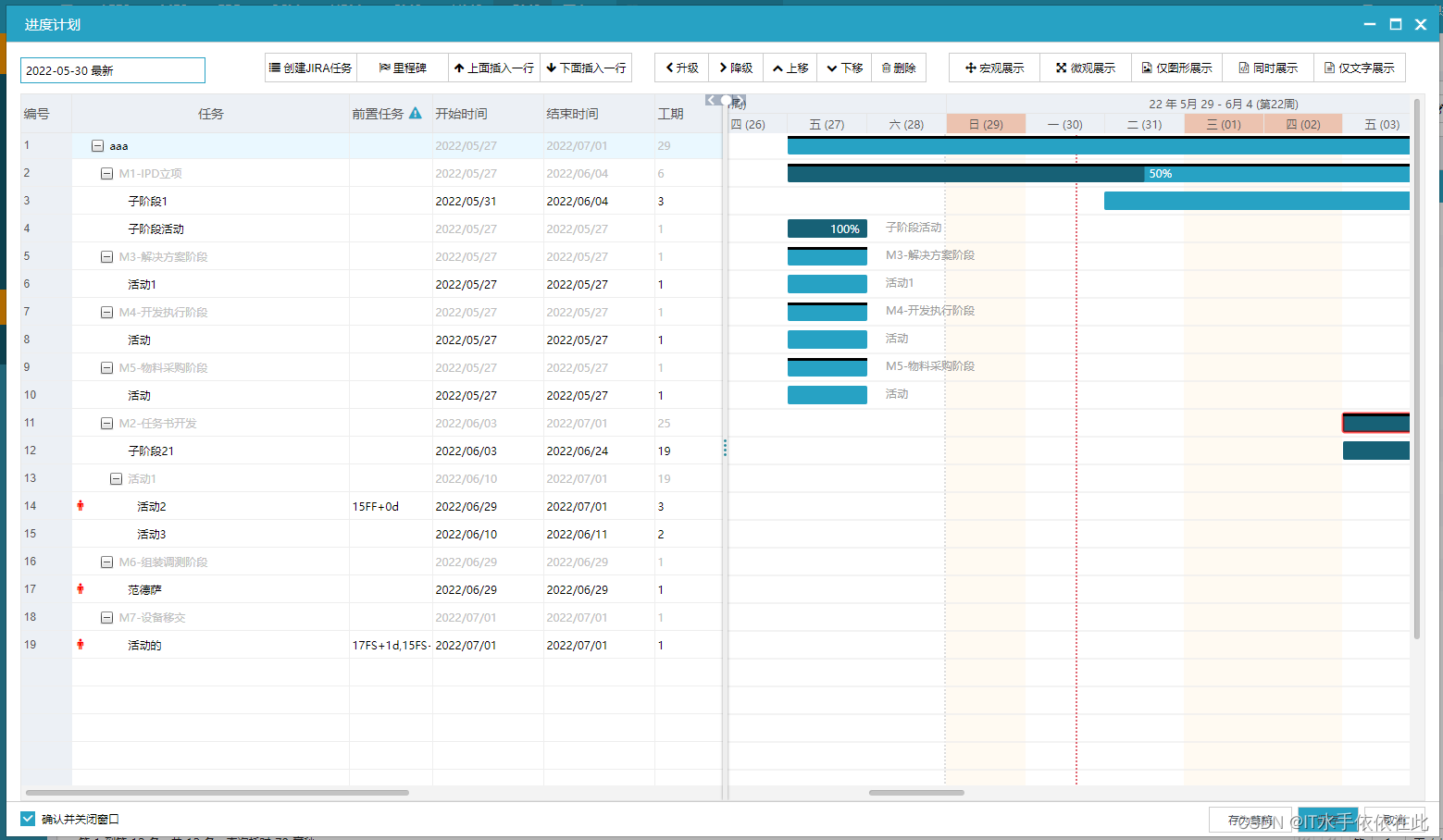
Task: Click the 日 (29) date column header
Action: coord(986,124)
